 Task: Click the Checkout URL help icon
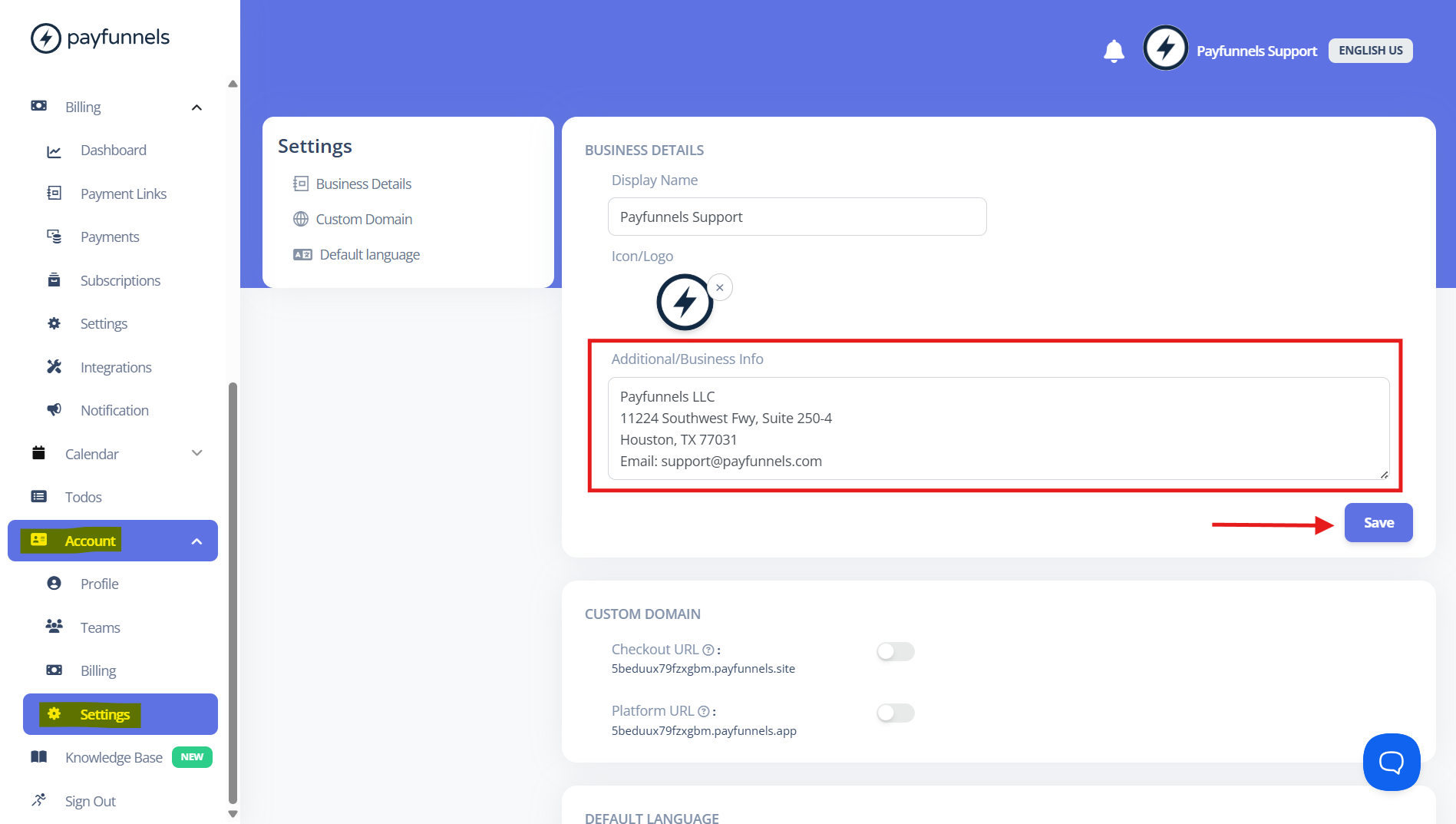(x=708, y=650)
